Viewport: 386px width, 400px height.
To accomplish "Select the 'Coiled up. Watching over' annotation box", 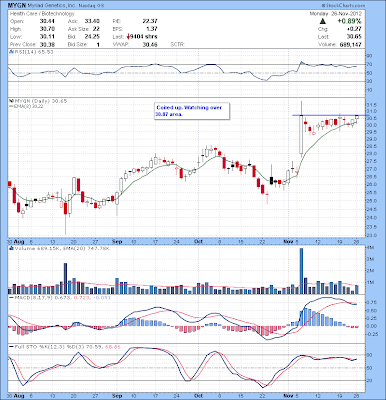I will click(192, 111).
